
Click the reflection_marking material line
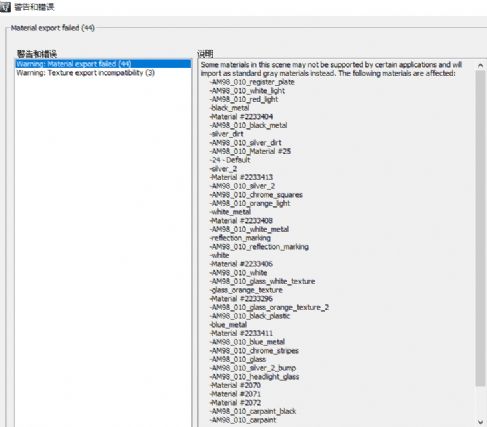pyautogui.click(x=240, y=238)
